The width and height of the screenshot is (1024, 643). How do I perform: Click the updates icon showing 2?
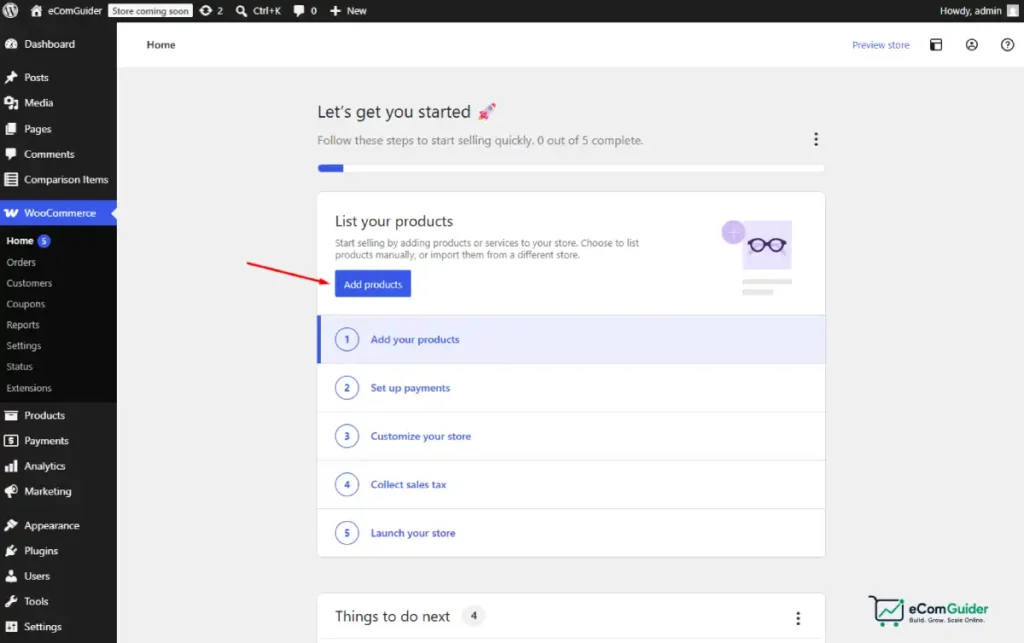[206, 10]
